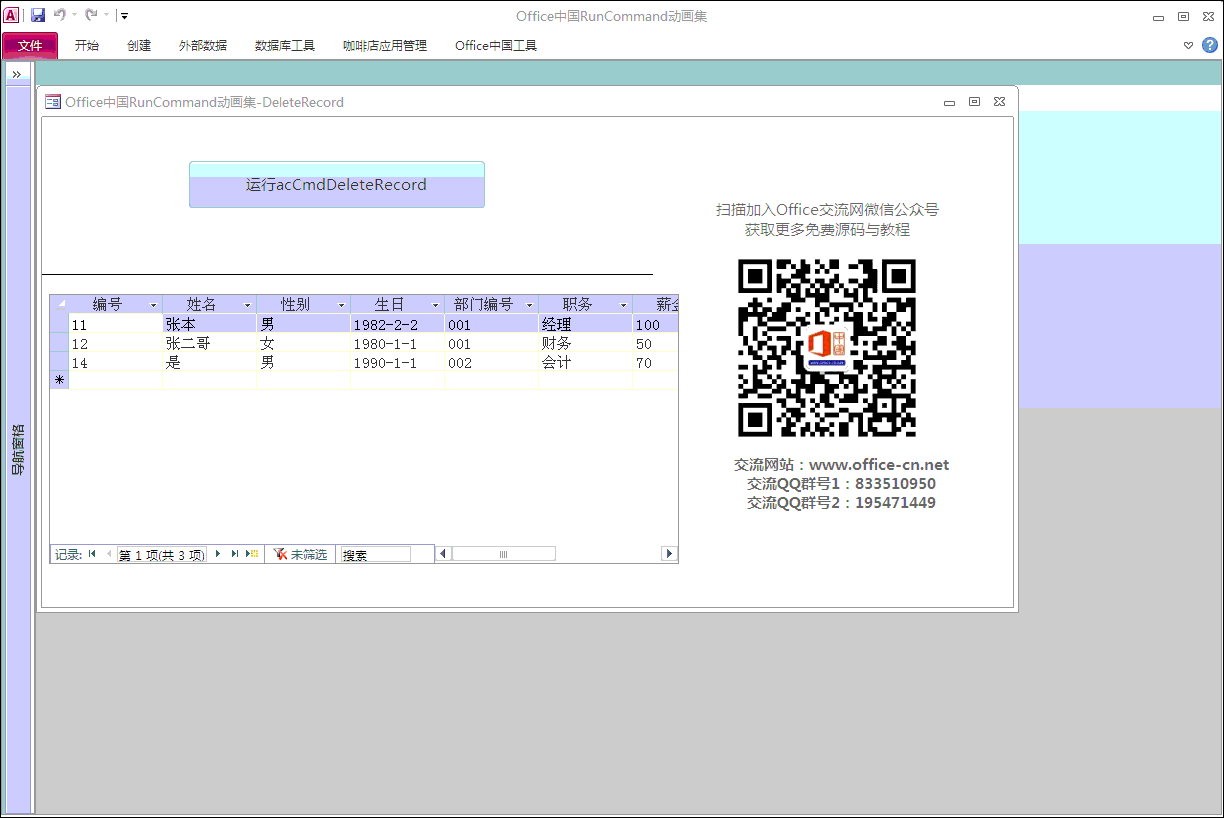This screenshot has width=1224, height=818.
Task: Go to the previous record
Action: coord(108,554)
